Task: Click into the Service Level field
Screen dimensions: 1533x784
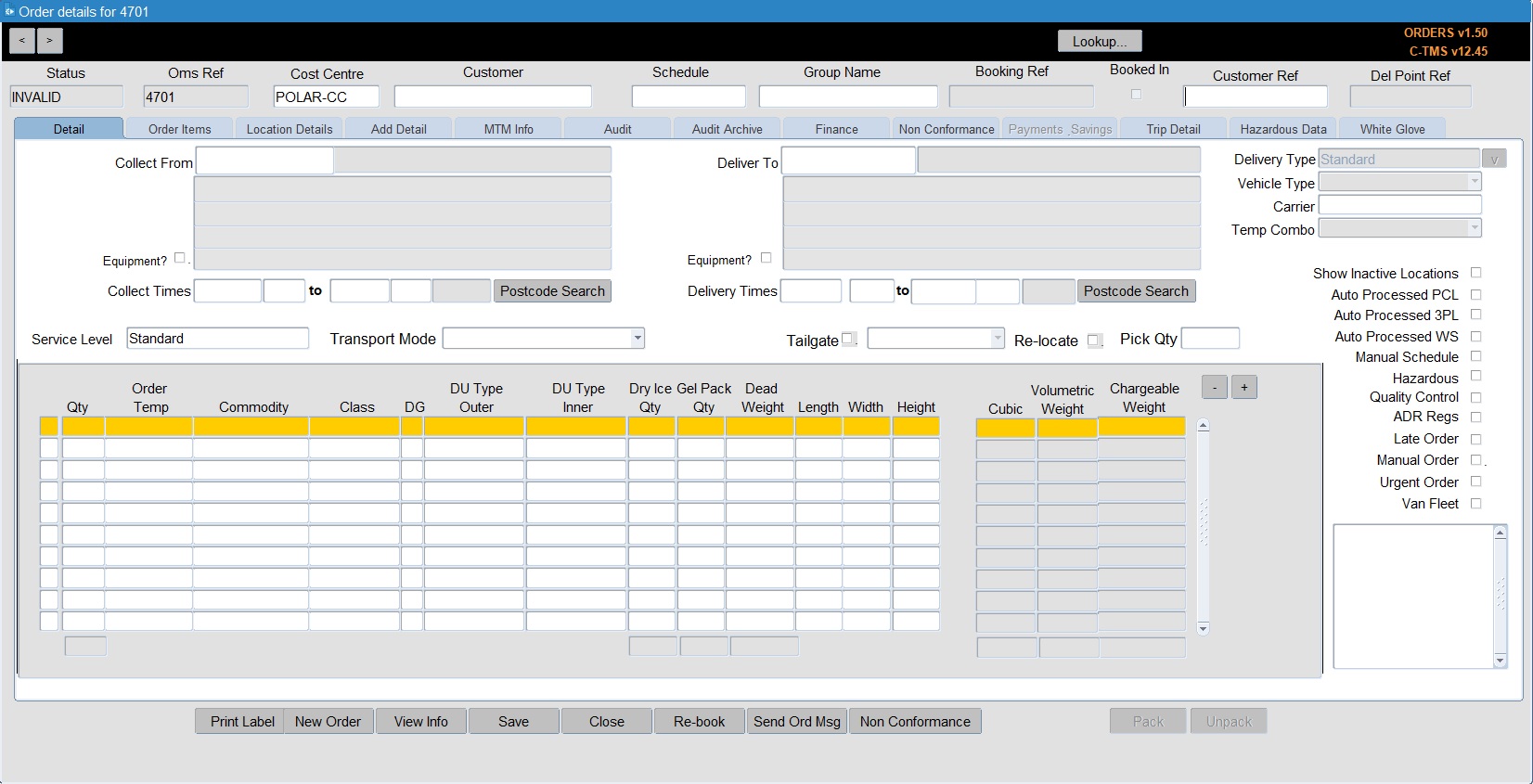Action: pos(218,338)
